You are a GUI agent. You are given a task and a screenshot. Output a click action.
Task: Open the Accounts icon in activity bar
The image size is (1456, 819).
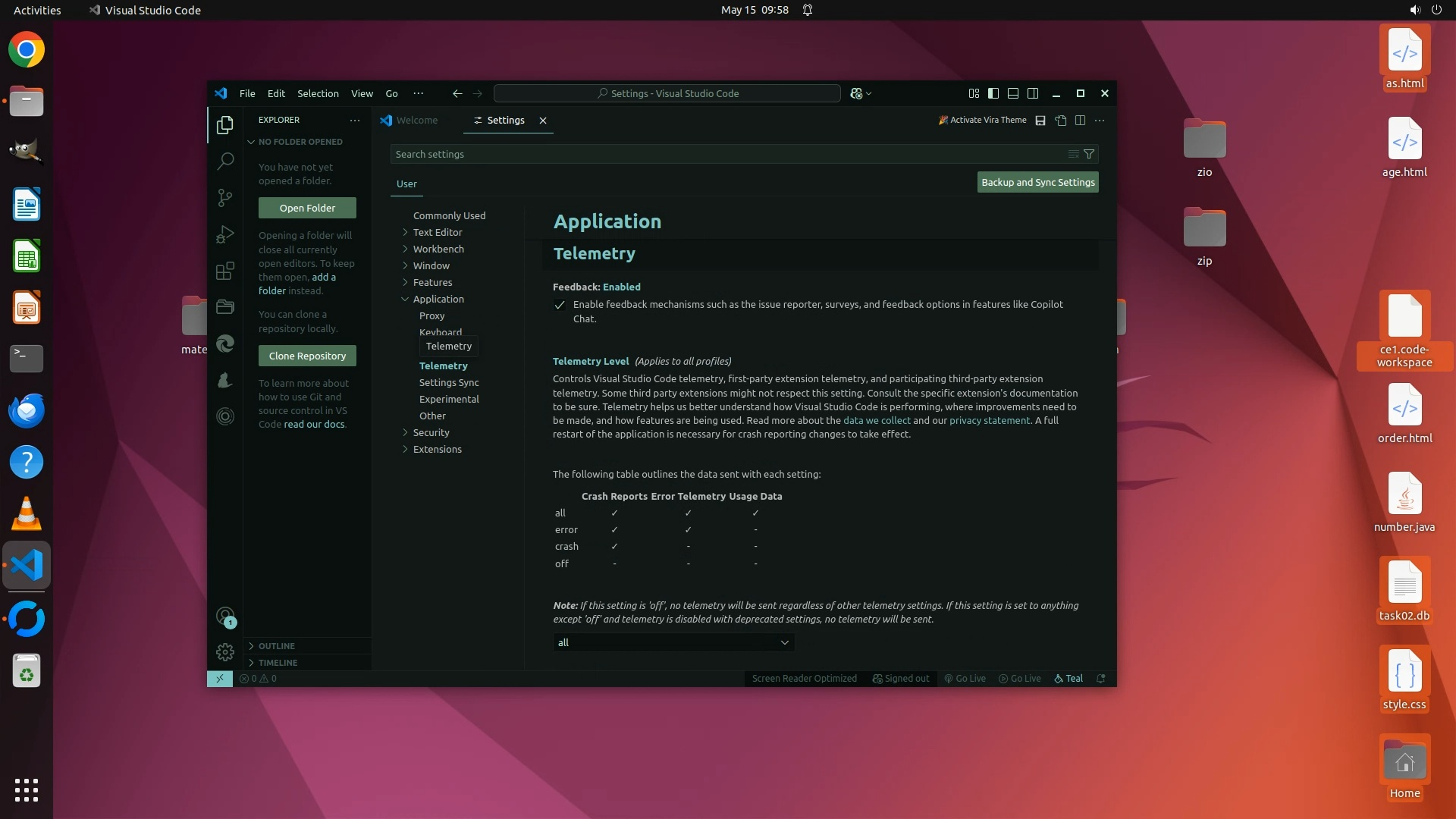click(x=225, y=616)
